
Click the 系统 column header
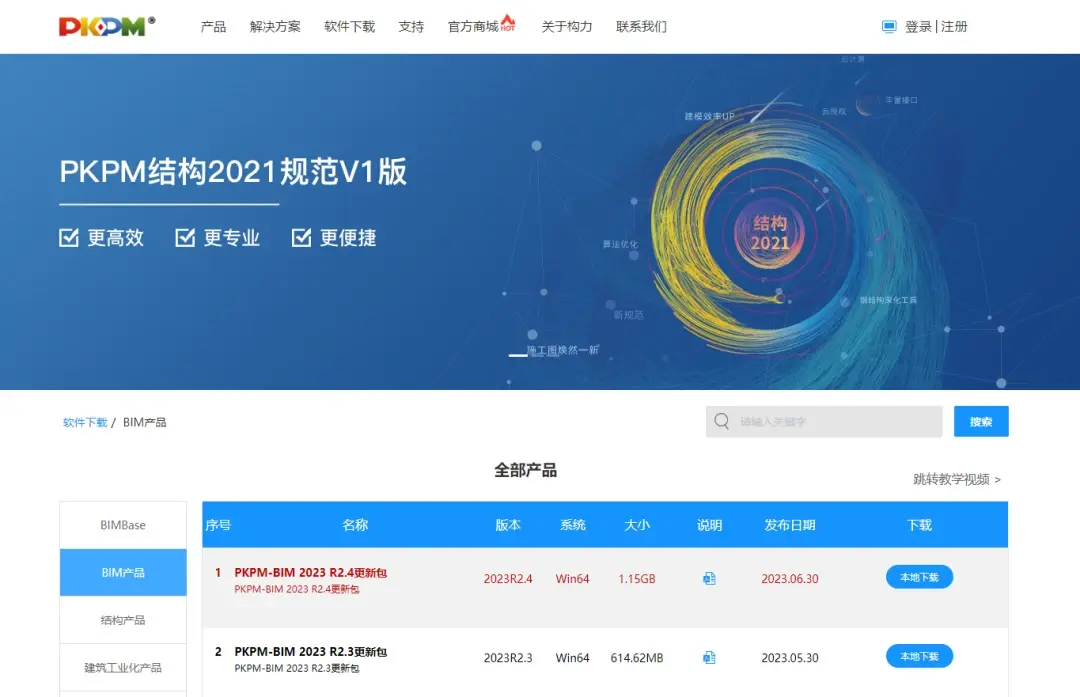[x=573, y=525]
